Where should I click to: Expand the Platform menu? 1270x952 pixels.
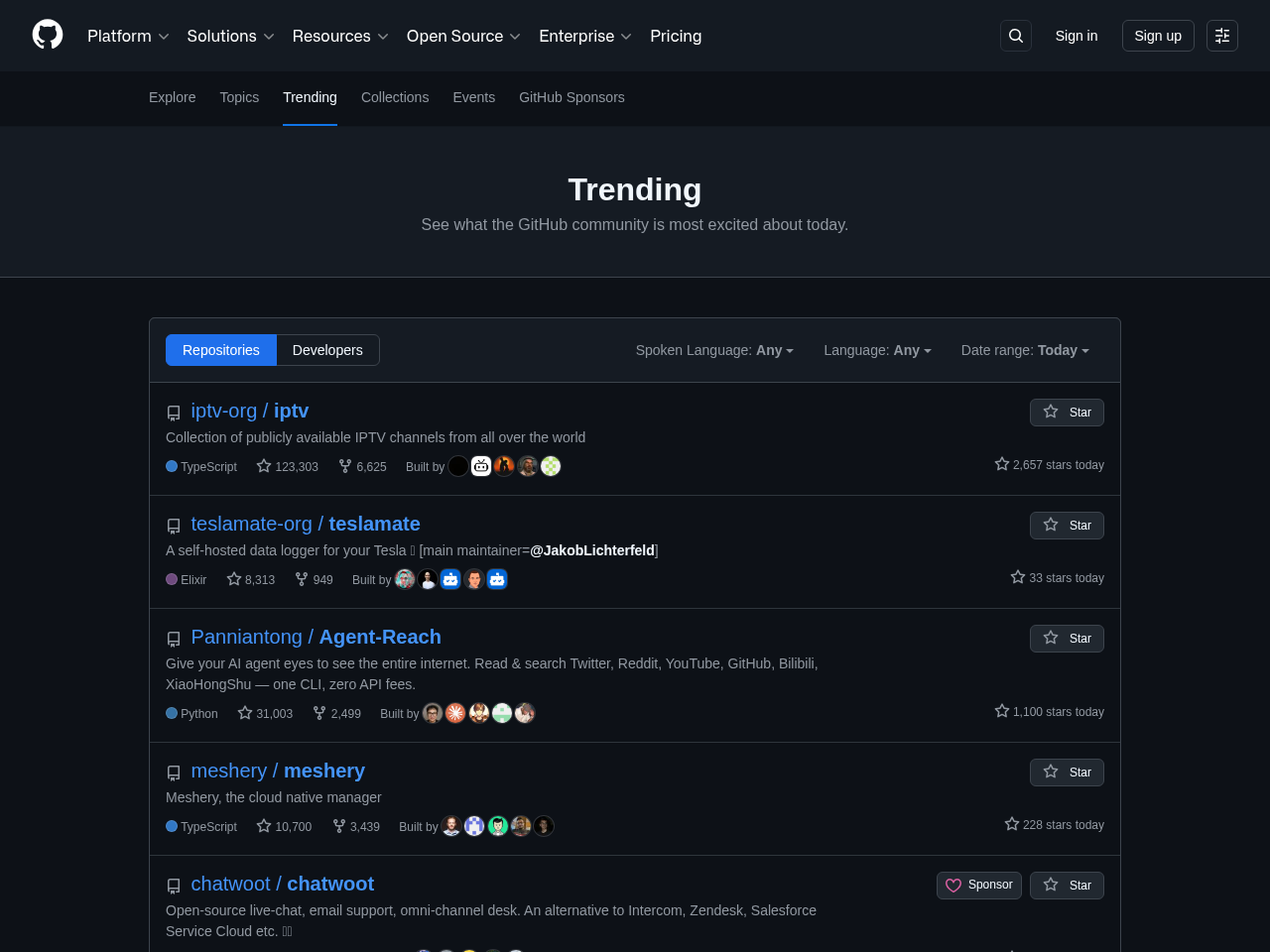tap(128, 36)
